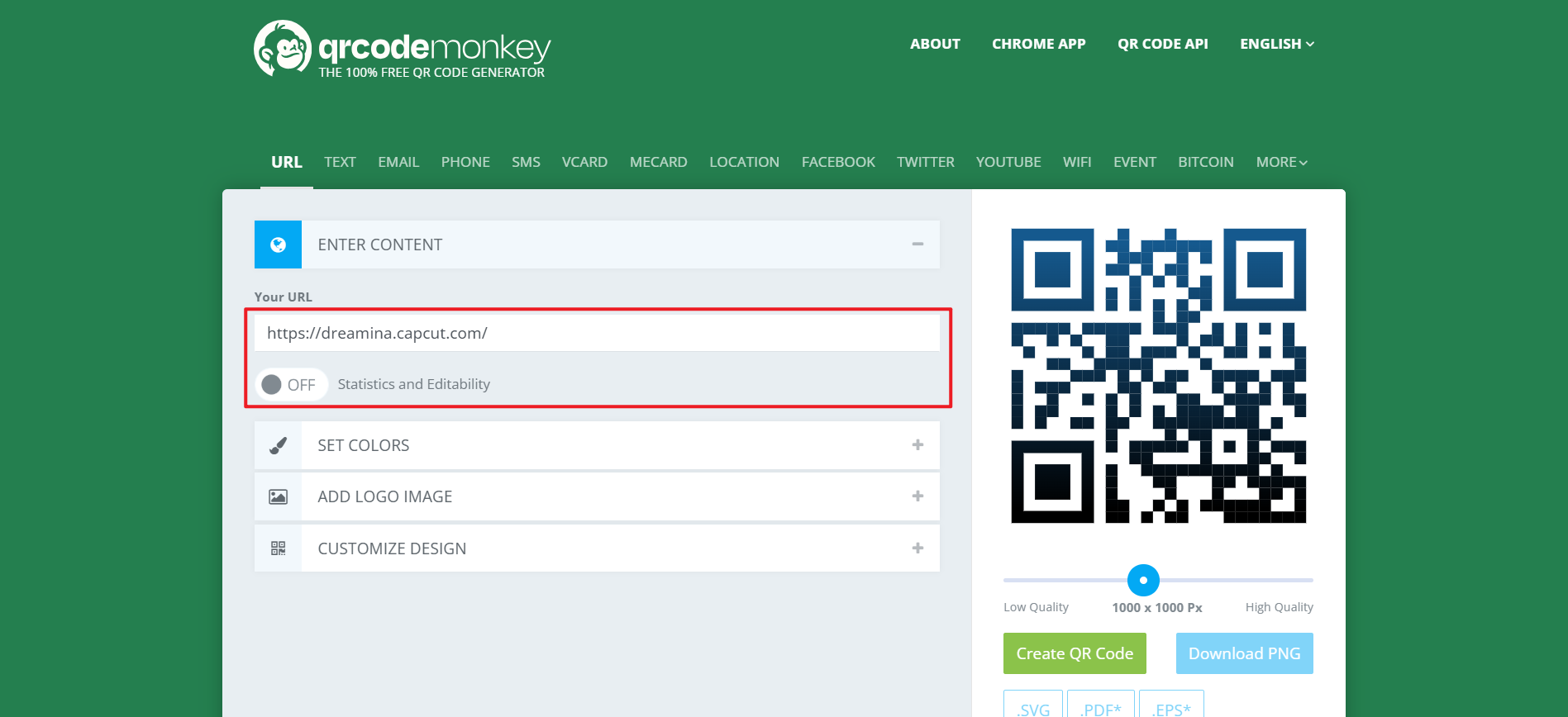
Task: Click the paintbrush icon for Set Colors
Action: pos(278,445)
